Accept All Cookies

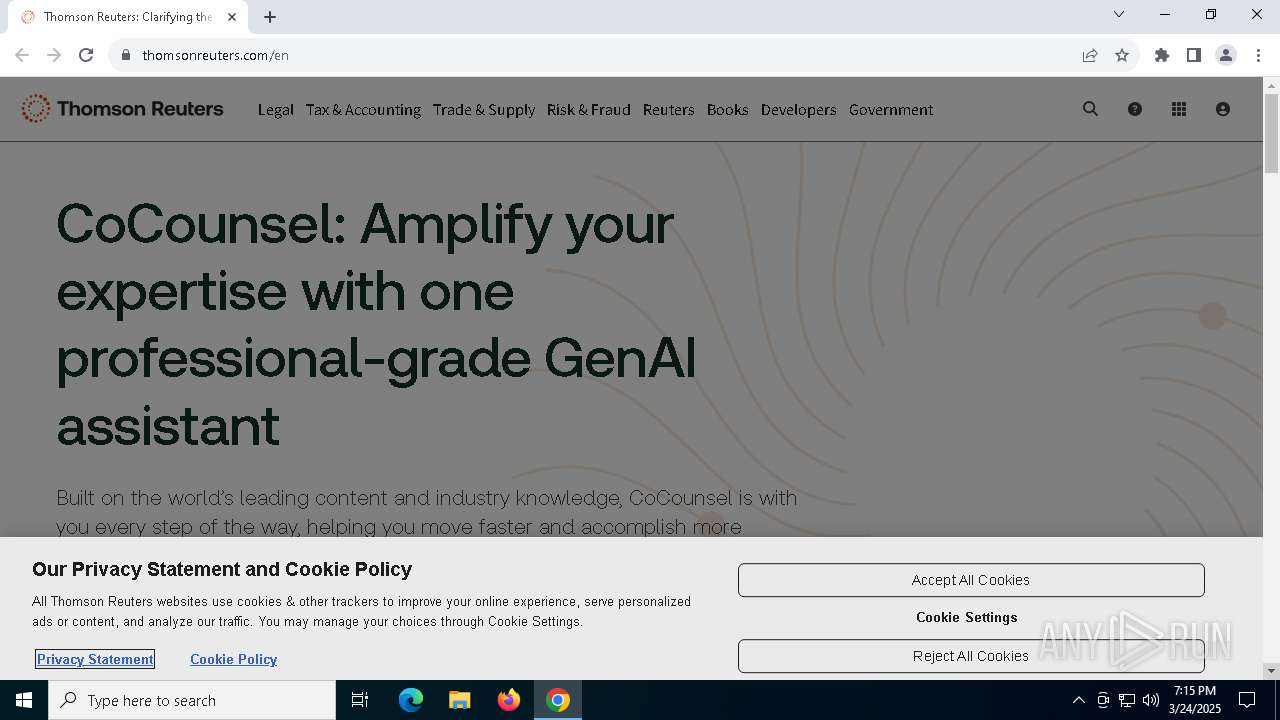pos(971,580)
